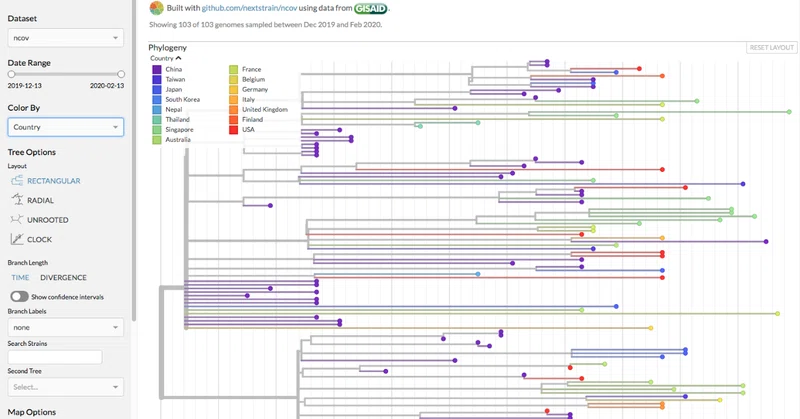Open the Dataset ncov dropdown
This screenshot has width=800, height=419.
click(x=65, y=38)
